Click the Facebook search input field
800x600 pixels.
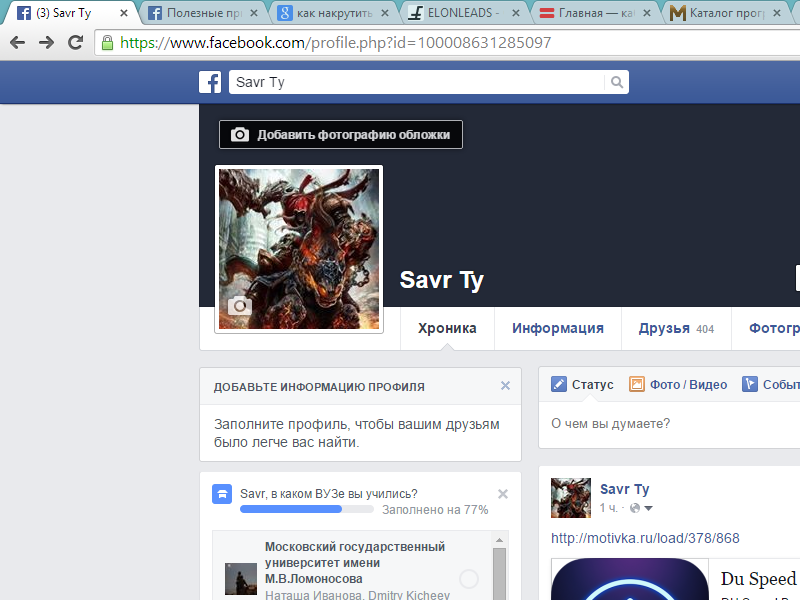coord(416,82)
